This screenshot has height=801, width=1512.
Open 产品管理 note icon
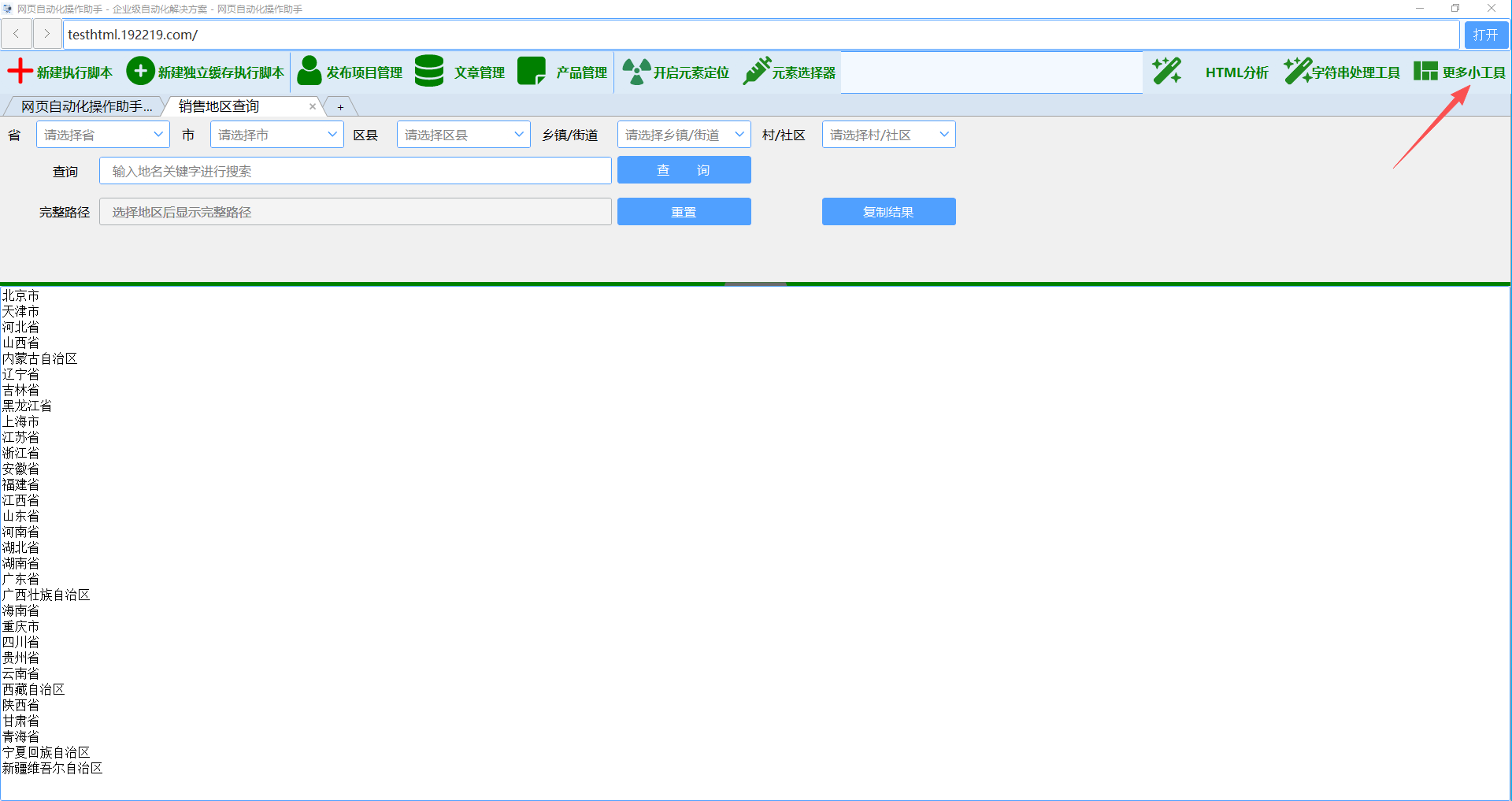[532, 72]
